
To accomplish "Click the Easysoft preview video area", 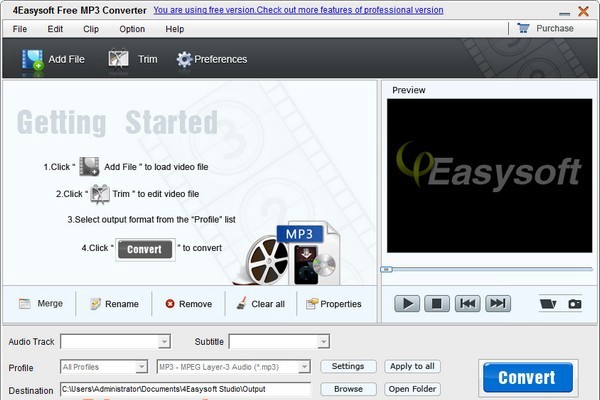I will [x=489, y=176].
